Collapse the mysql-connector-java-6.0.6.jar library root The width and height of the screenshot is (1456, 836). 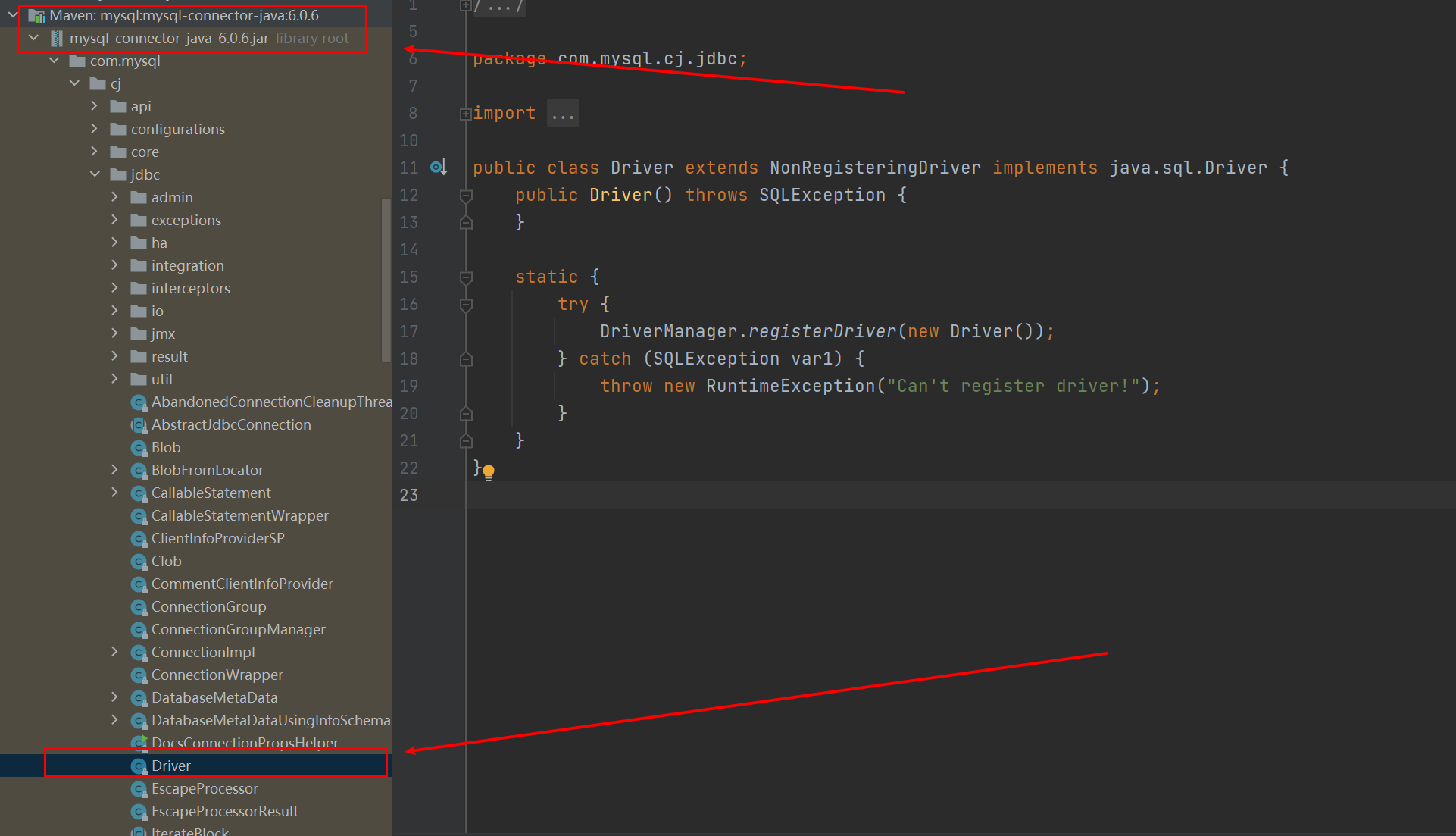[33, 38]
